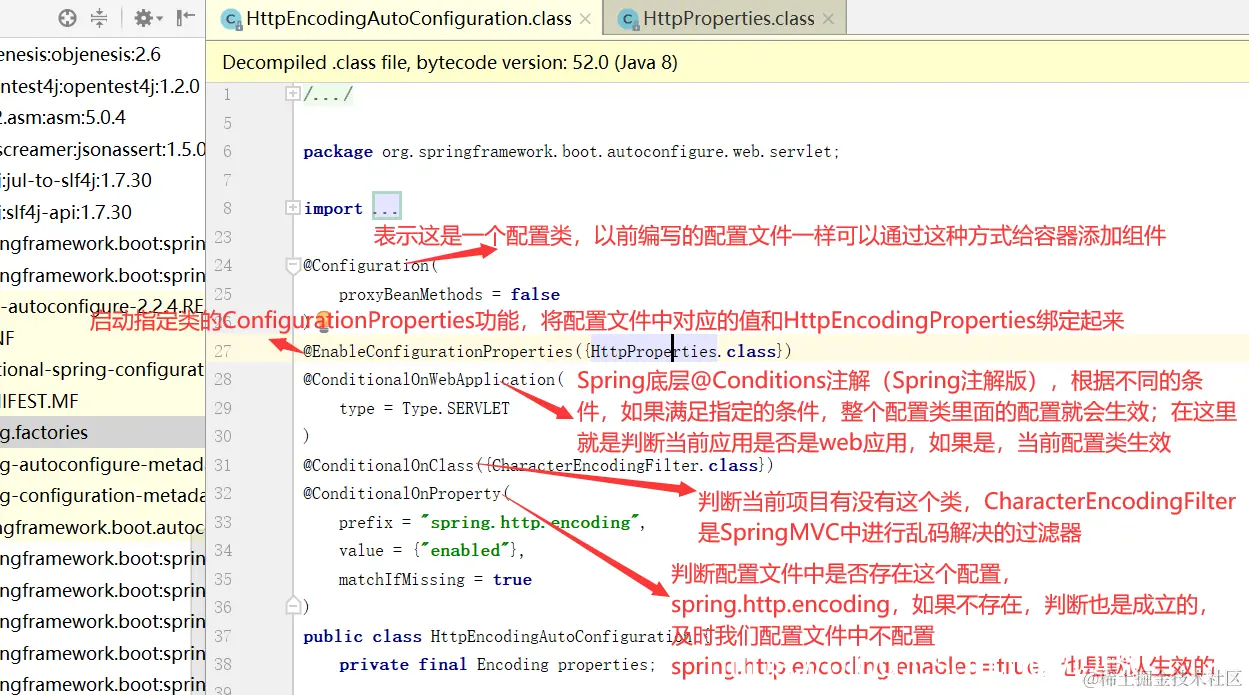
Task: Click gutter line number 29
Action: [222, 408]
